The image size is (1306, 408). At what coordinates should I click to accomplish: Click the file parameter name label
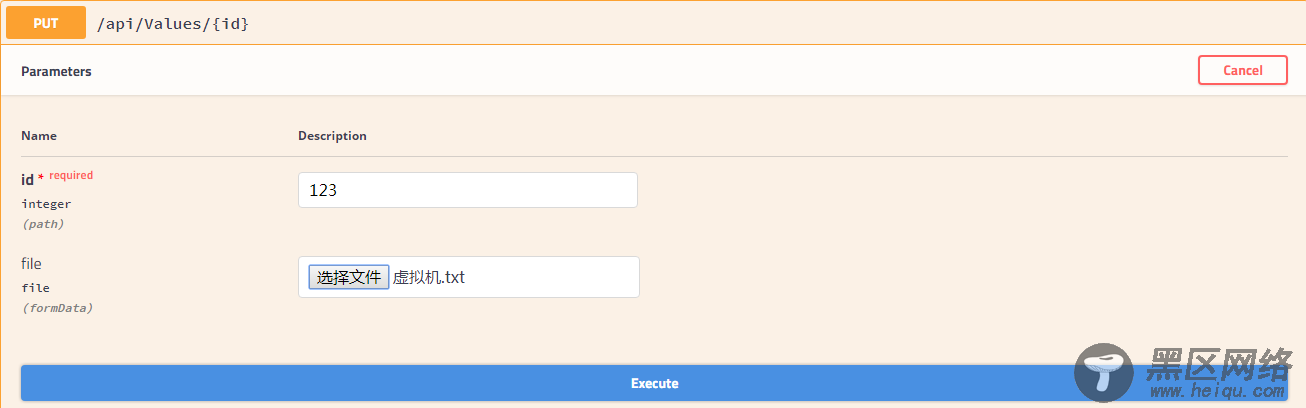click(31, 263)
